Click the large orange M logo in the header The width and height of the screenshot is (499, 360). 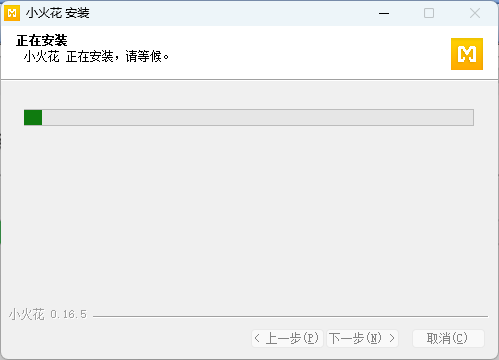(467, 54)
